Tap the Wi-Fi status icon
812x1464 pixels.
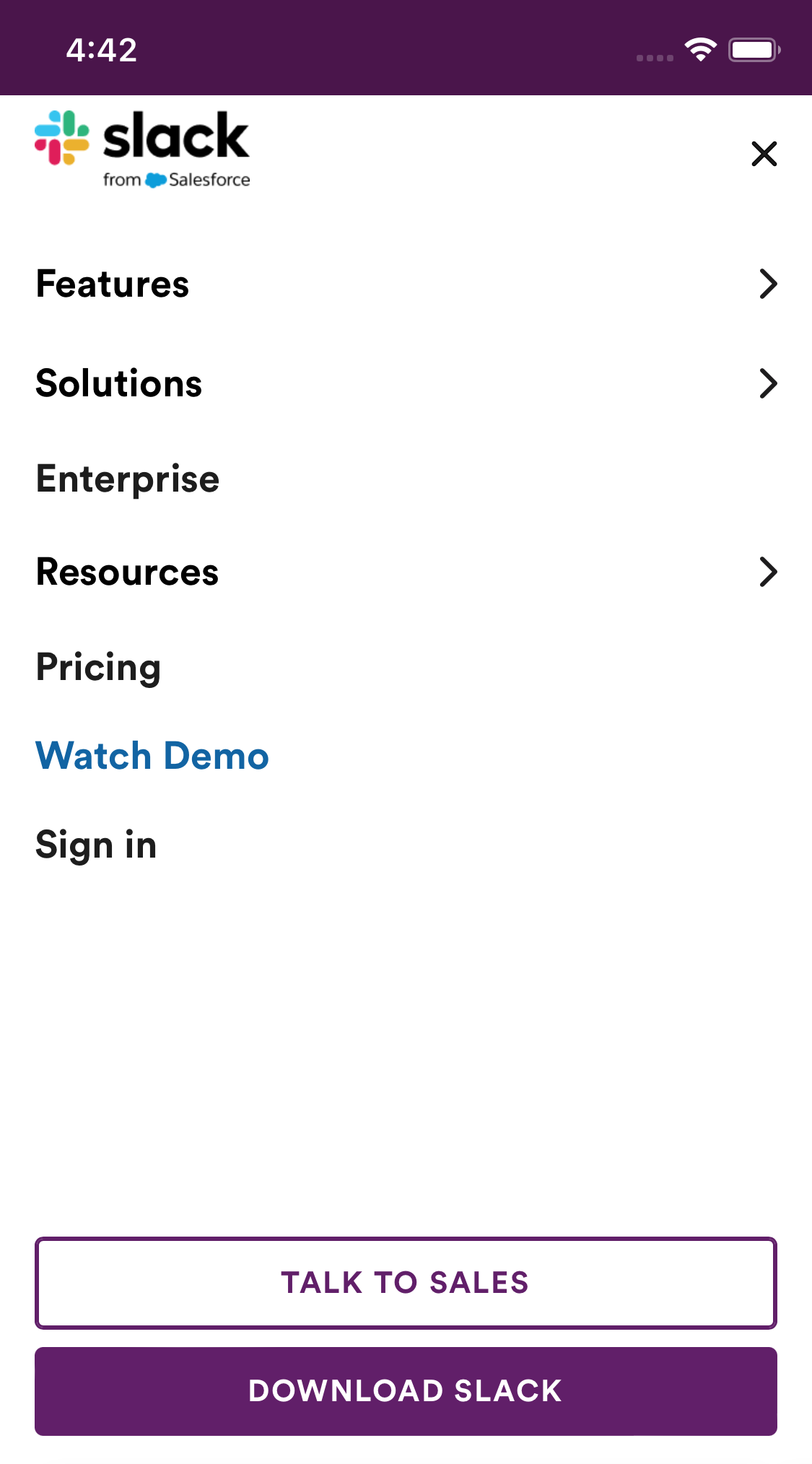click(700, 50)
